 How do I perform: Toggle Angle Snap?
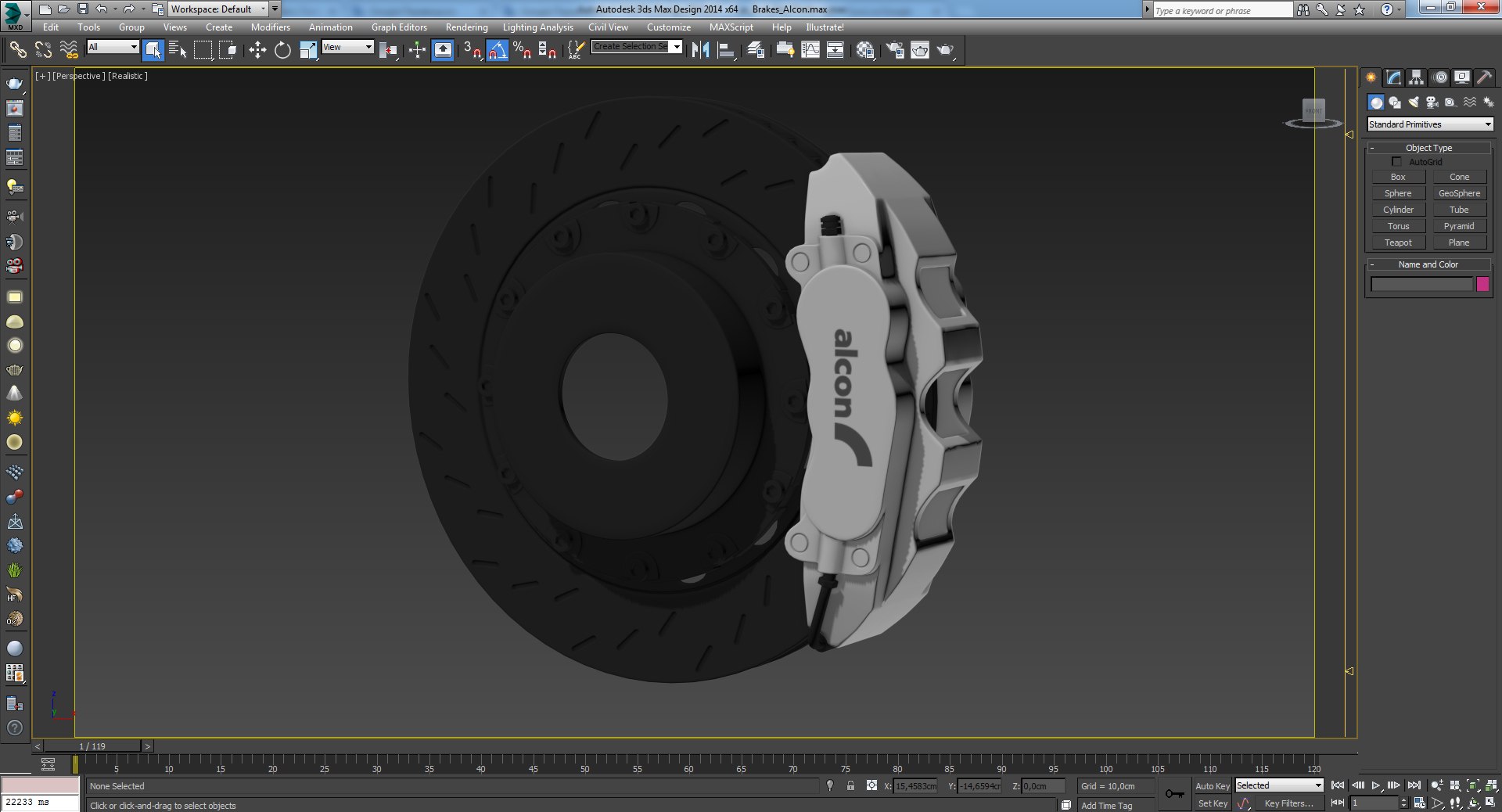498,50
